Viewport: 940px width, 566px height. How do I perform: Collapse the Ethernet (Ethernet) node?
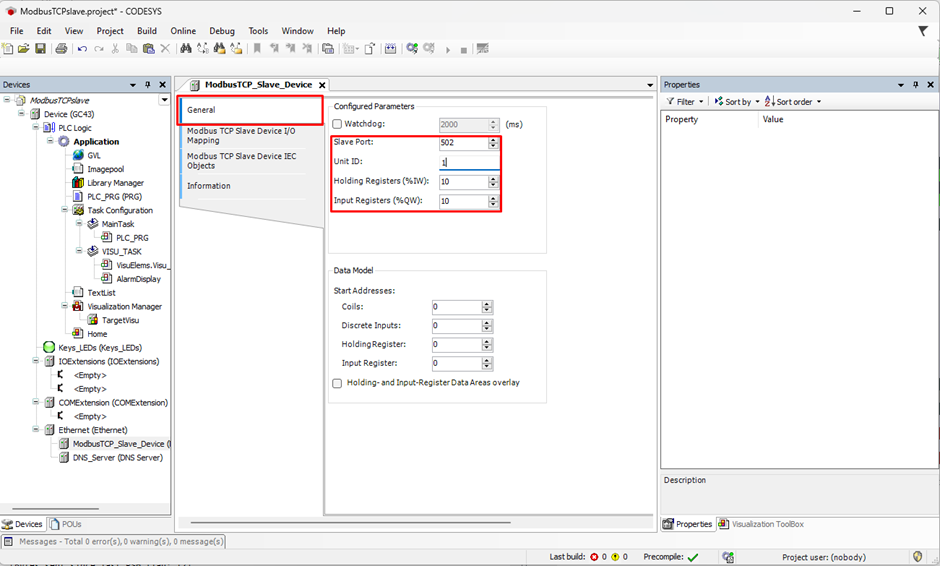pyautogui.click(x=35, y=429)
